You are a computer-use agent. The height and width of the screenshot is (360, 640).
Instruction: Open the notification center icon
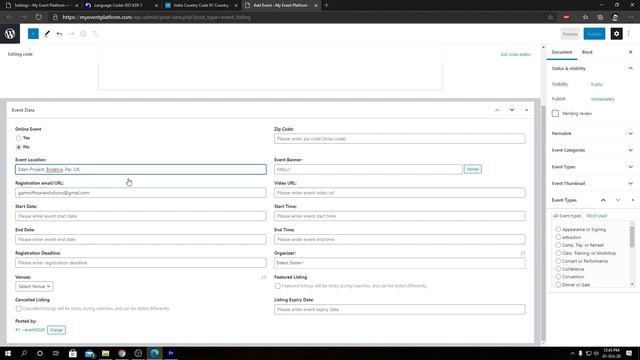[629, 353]
